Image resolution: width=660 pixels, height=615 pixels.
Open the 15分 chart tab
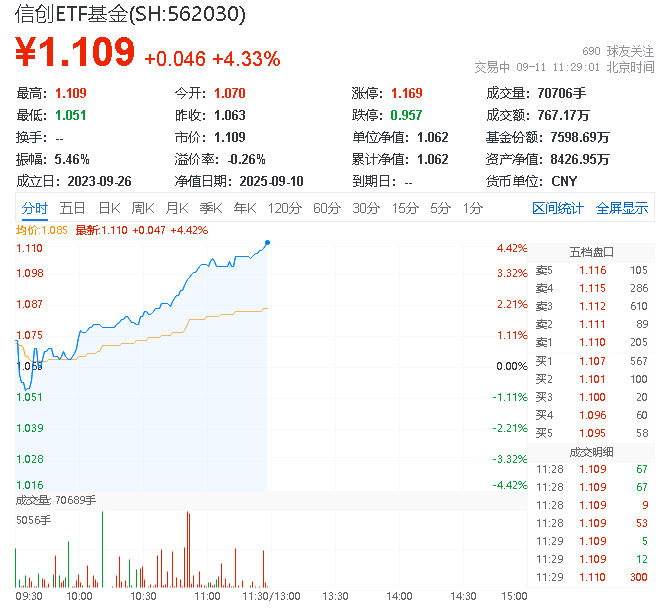[405, 208]
